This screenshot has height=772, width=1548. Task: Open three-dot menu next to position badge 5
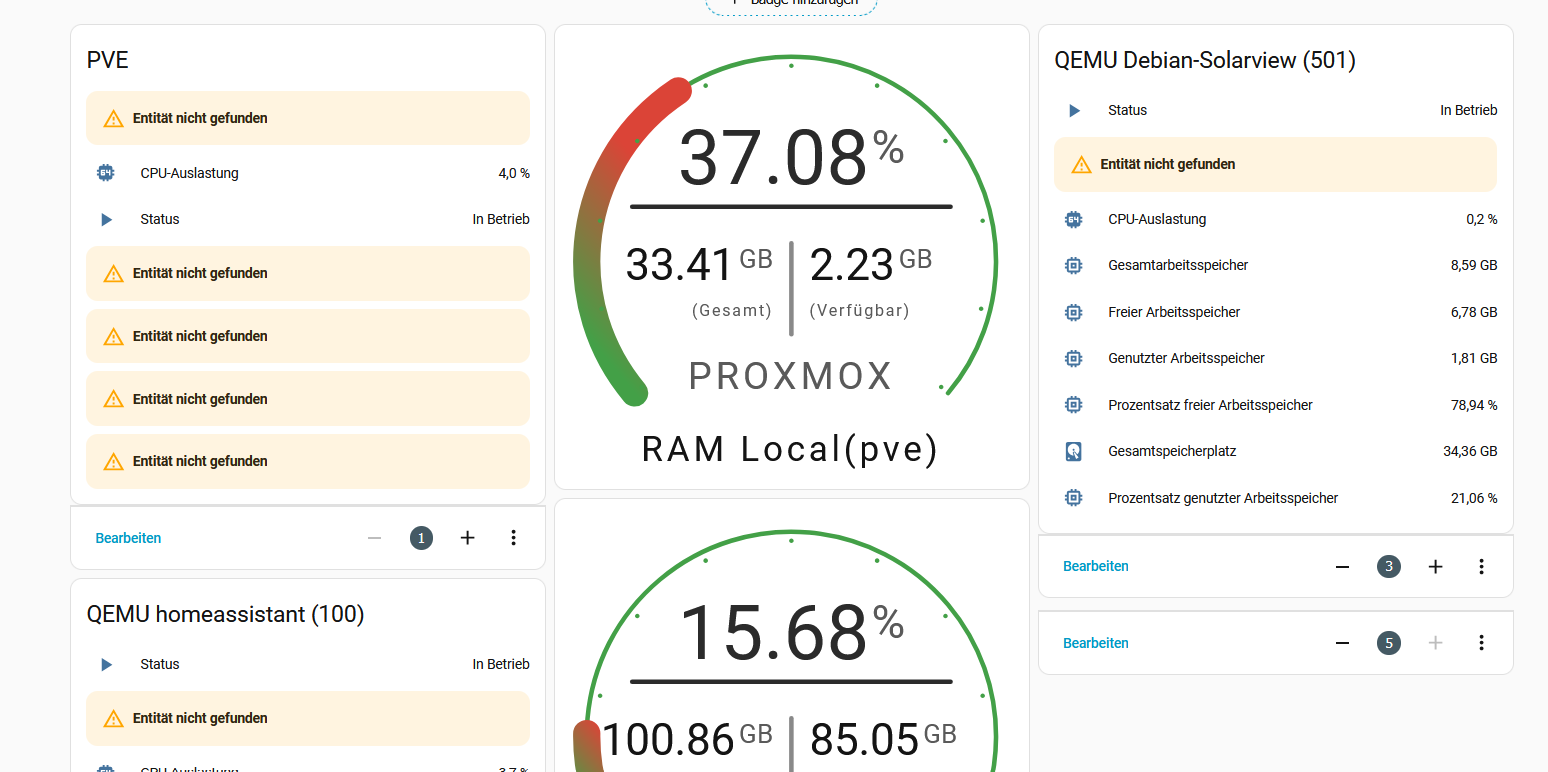click(x=1481, y=643)
